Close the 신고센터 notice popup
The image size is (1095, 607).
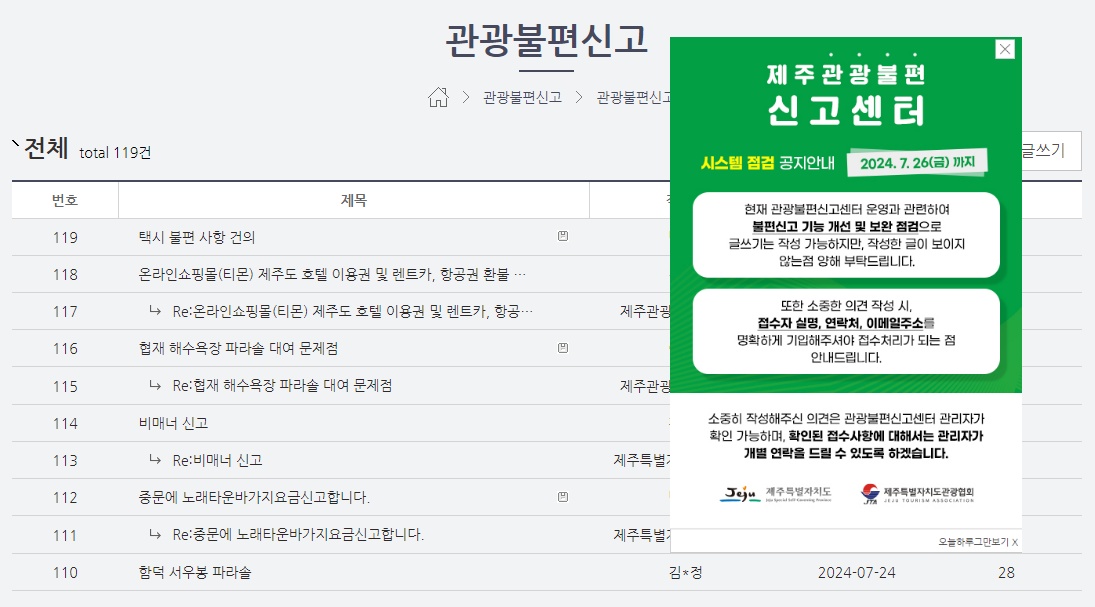tap(1005, 47)
